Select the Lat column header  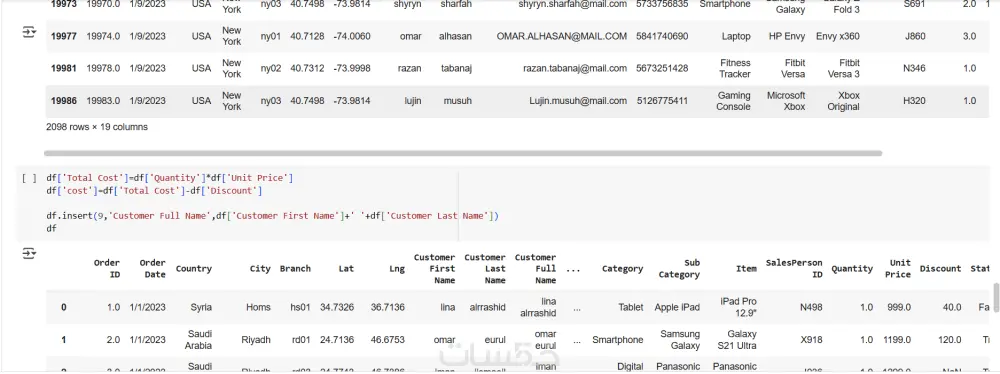click(346, 269)
